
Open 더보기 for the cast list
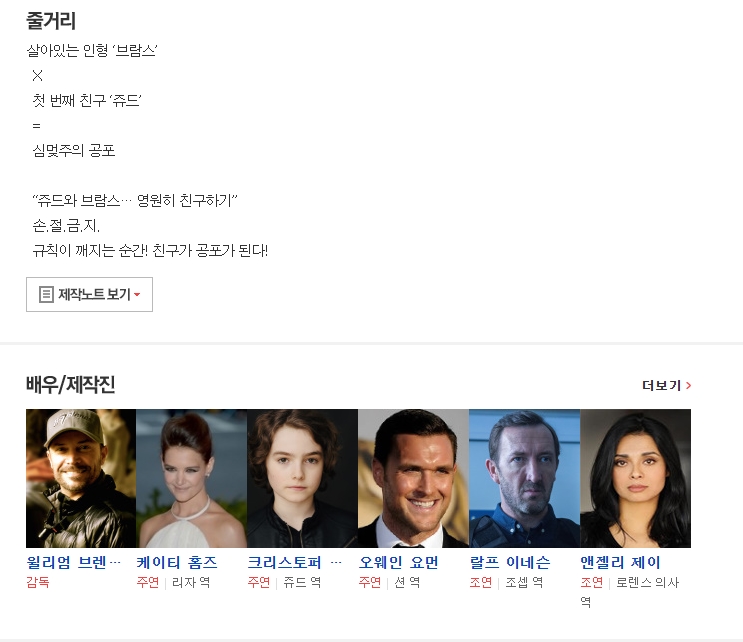click(666, 386)
